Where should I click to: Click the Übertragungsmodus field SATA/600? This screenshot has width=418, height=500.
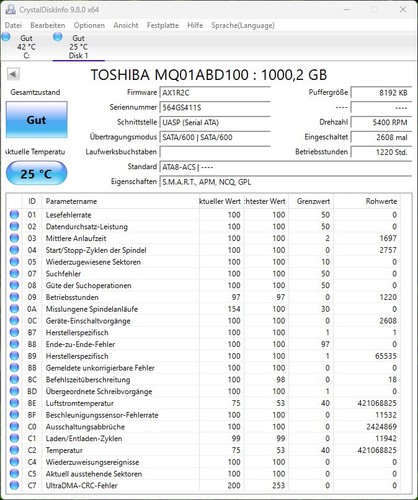[x=215, y=137]
